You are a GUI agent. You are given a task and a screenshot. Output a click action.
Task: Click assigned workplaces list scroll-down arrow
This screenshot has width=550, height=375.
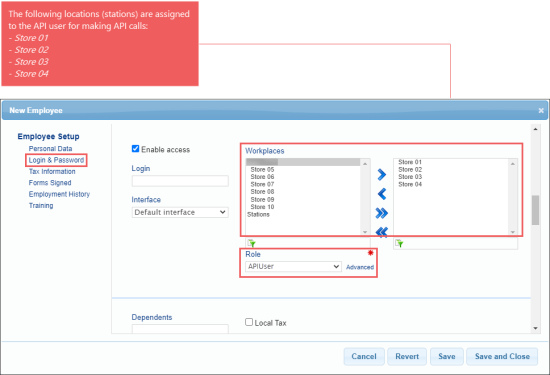(512, 232)
